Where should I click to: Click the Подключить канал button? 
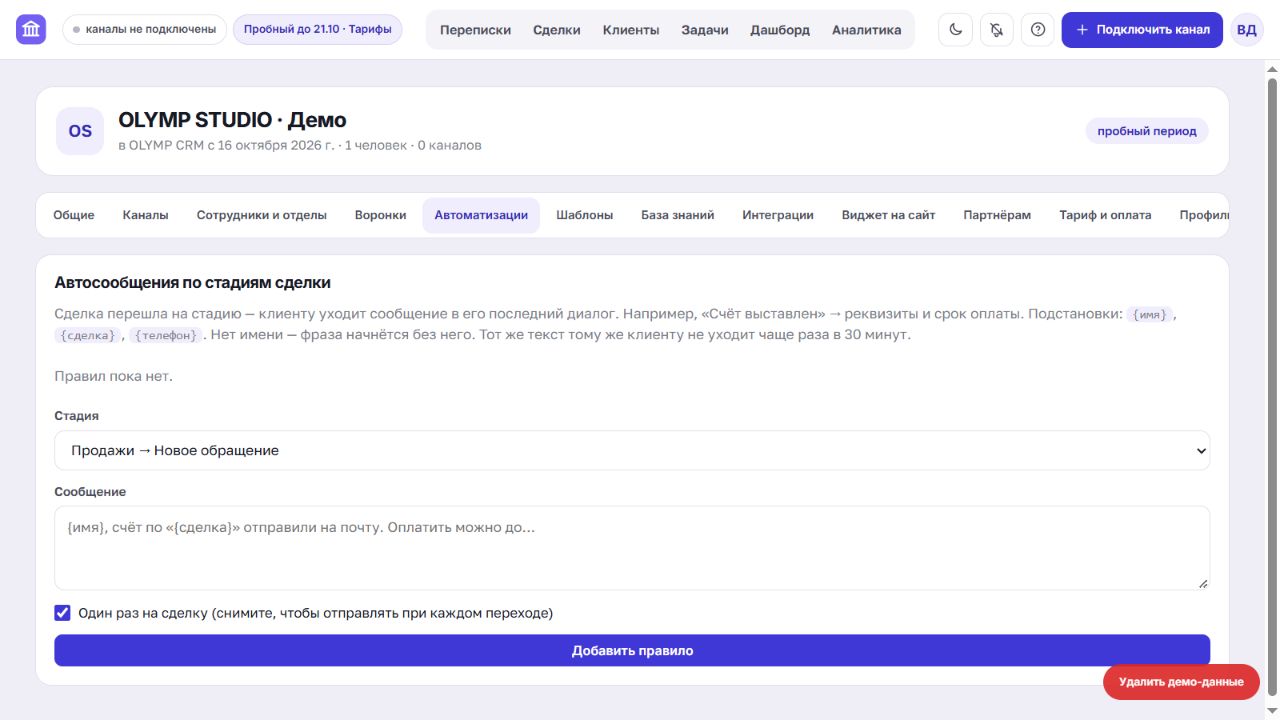pos(1142,30)
